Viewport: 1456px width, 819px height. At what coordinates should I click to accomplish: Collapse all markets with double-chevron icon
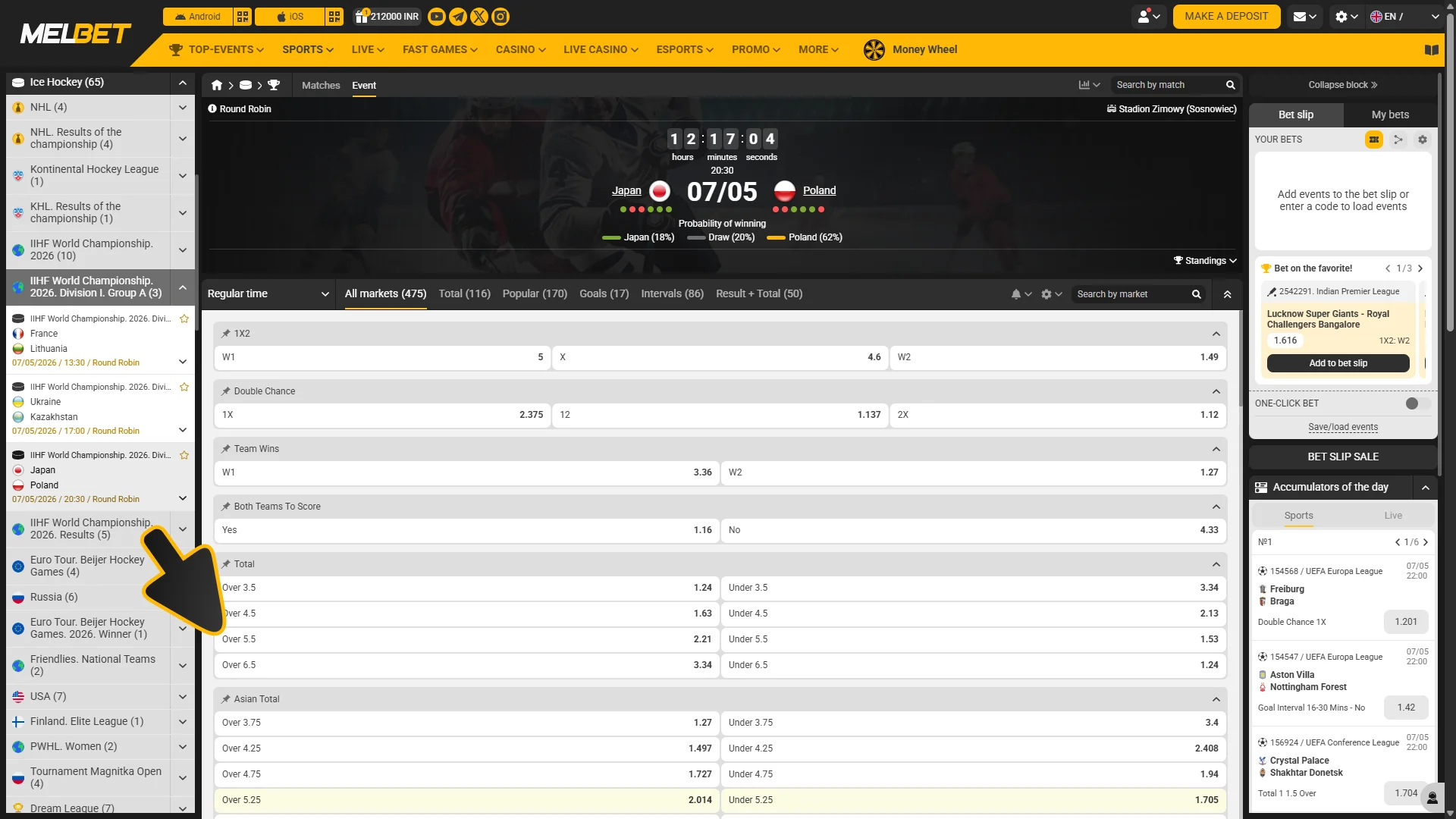[1227, 294]
